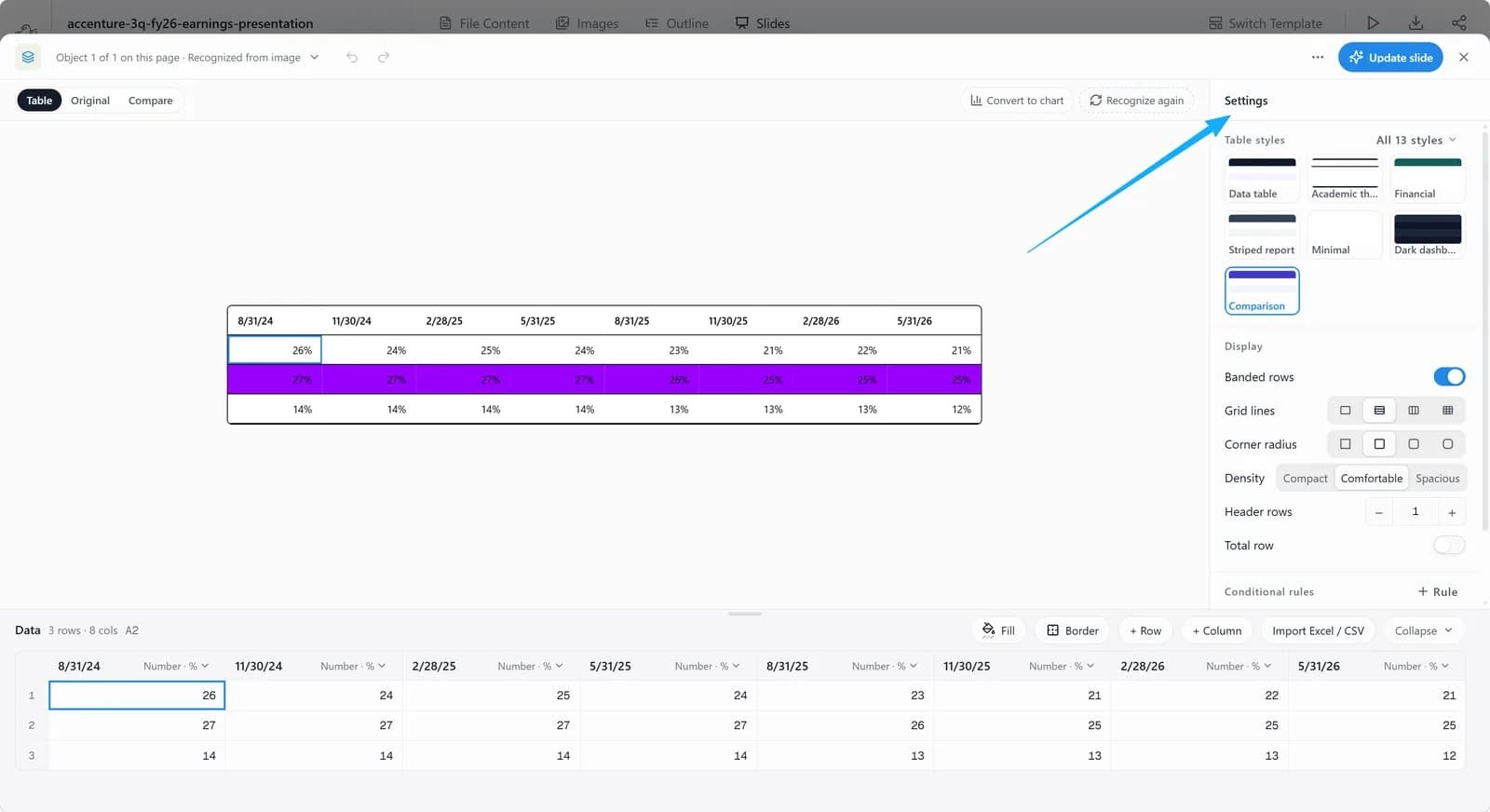Click the layers object icon
Image resolution: width=1490 pixels, height=812 pixels.
click(28, 58)
